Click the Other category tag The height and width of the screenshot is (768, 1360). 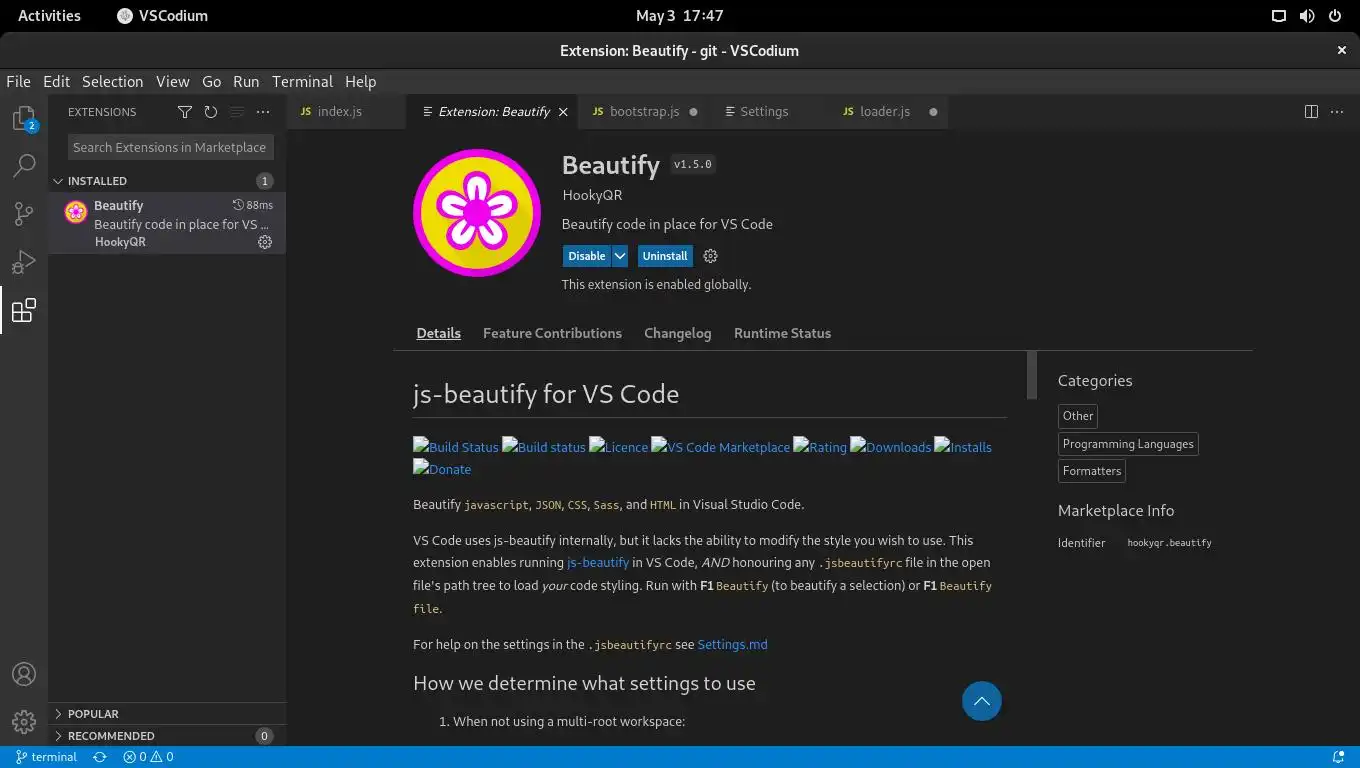pos(1078,416)
